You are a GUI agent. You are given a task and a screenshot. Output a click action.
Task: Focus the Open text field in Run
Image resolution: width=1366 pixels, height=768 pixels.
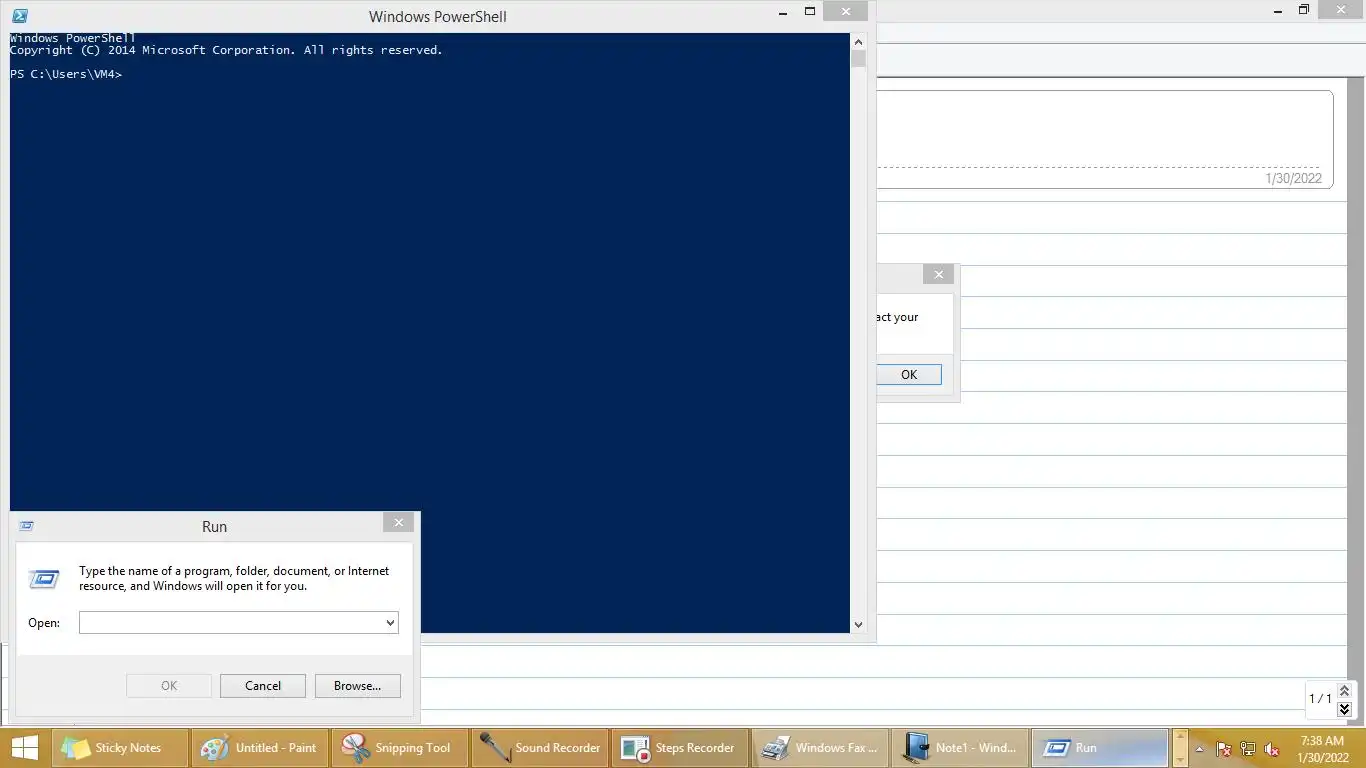pyautogui.click(x=231, y=622)
